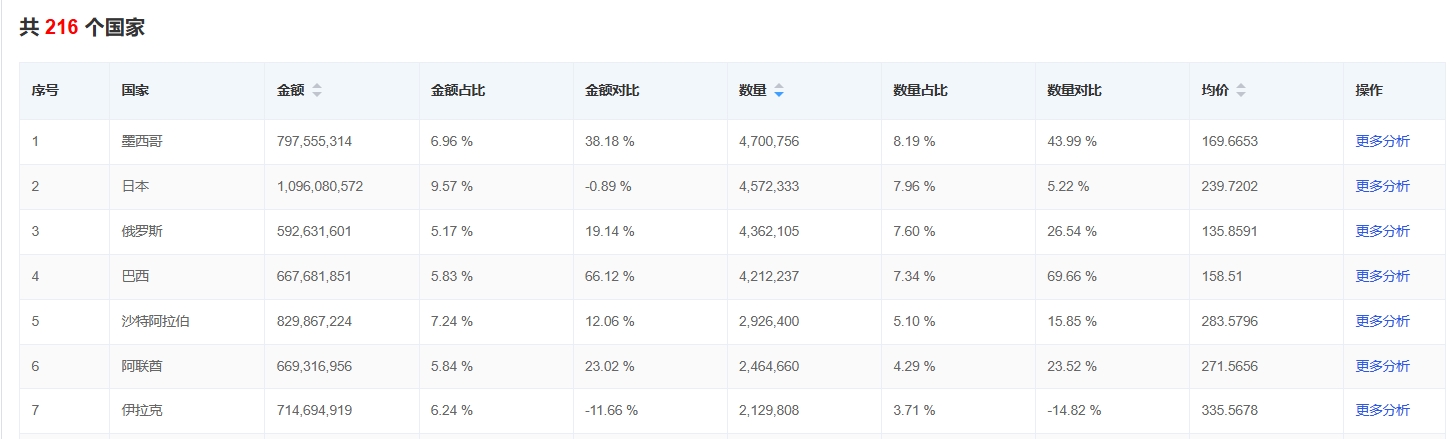
Task: Open 更多分析 for 巴西
Action: (1382, 276)
